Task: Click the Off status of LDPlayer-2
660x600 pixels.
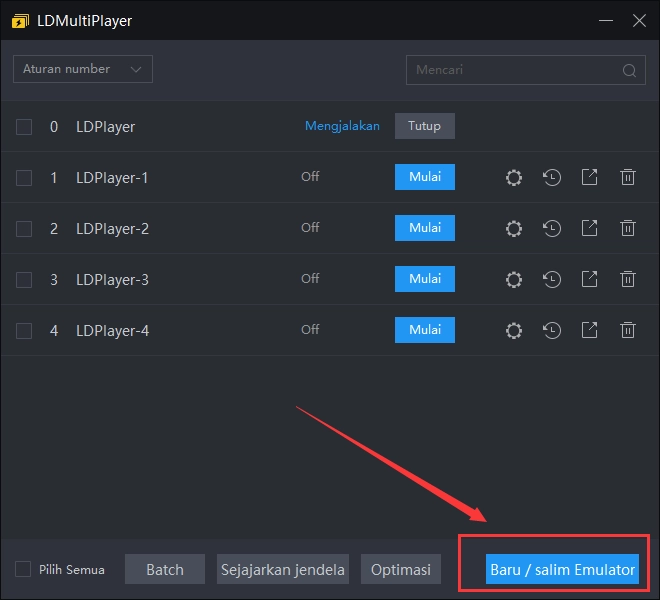Action: tap(310, 227)
